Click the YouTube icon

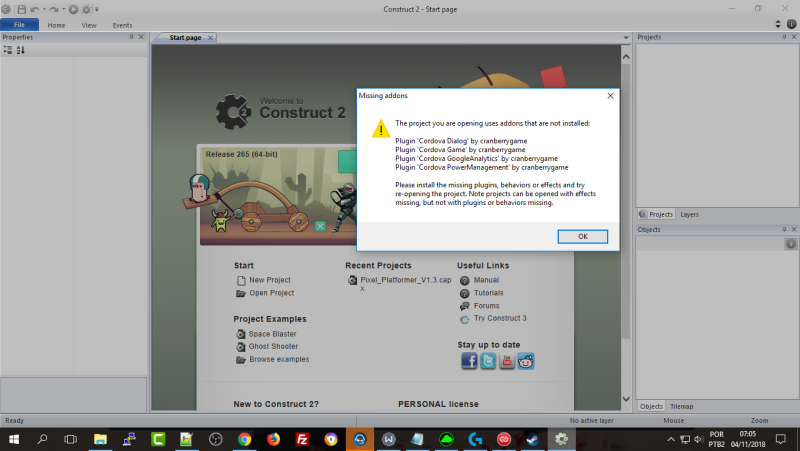coord(507,361)
